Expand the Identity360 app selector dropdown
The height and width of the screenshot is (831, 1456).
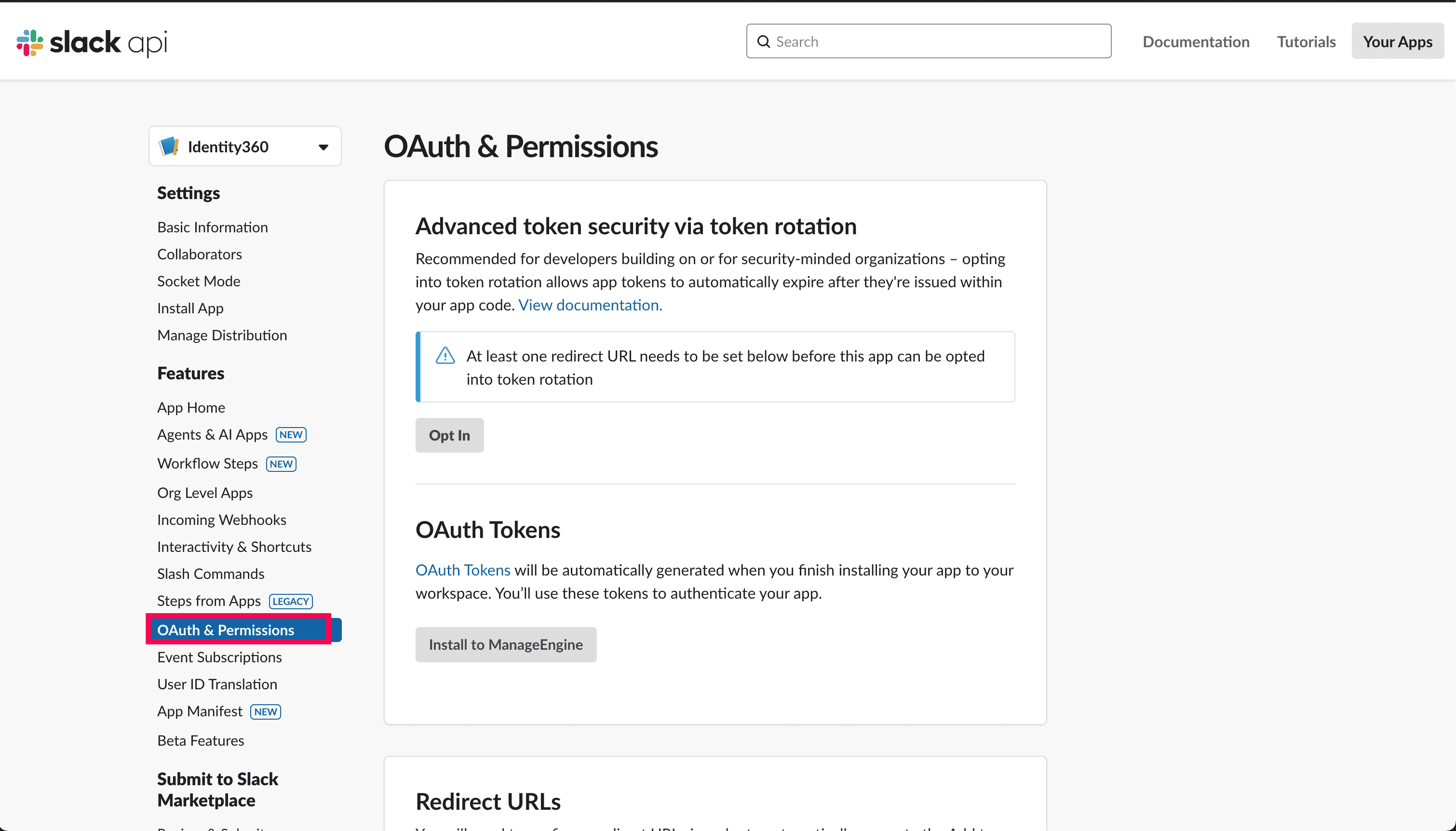[323, 147]
